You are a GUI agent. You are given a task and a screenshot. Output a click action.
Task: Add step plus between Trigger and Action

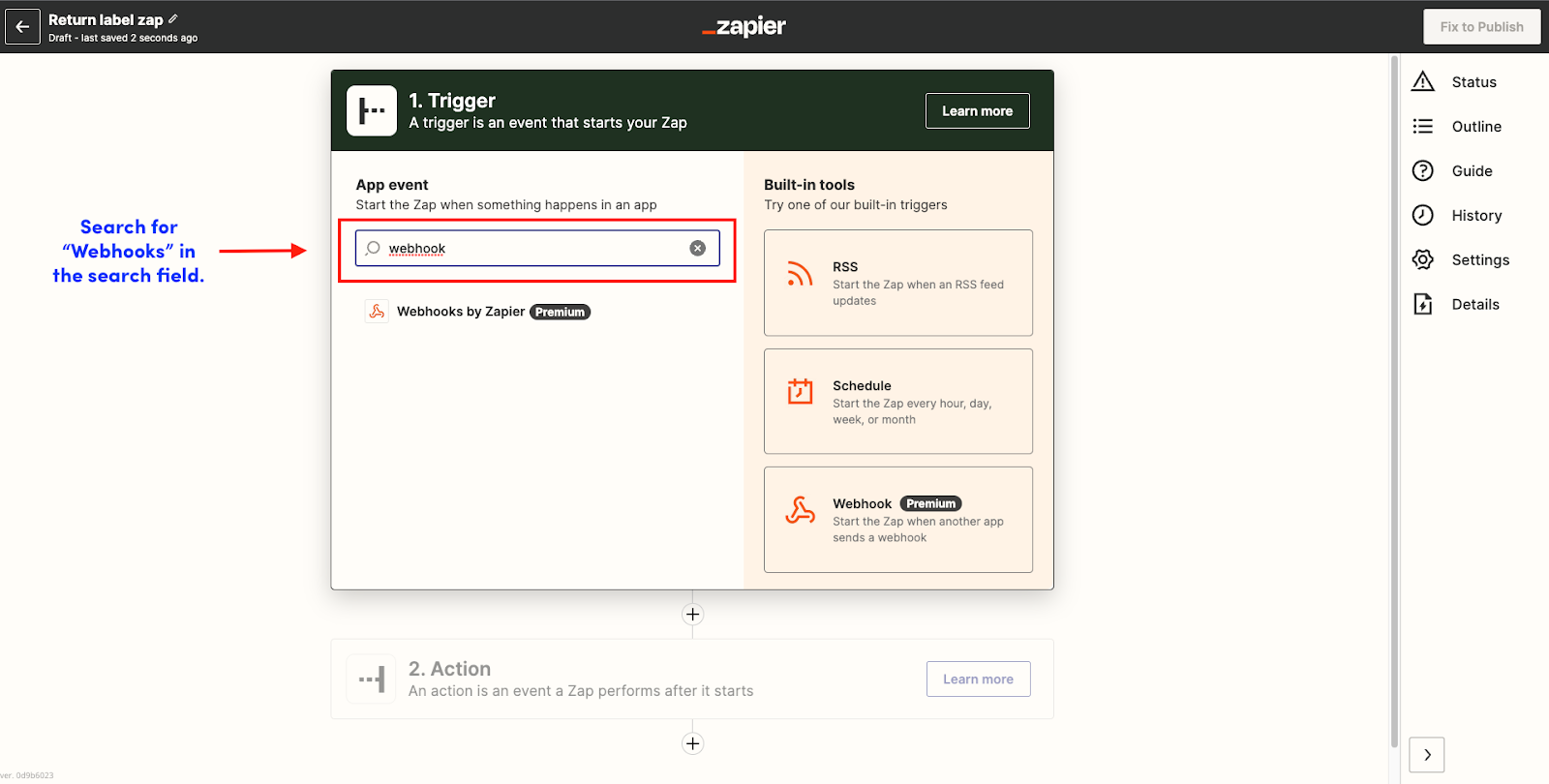click(692, 615)
